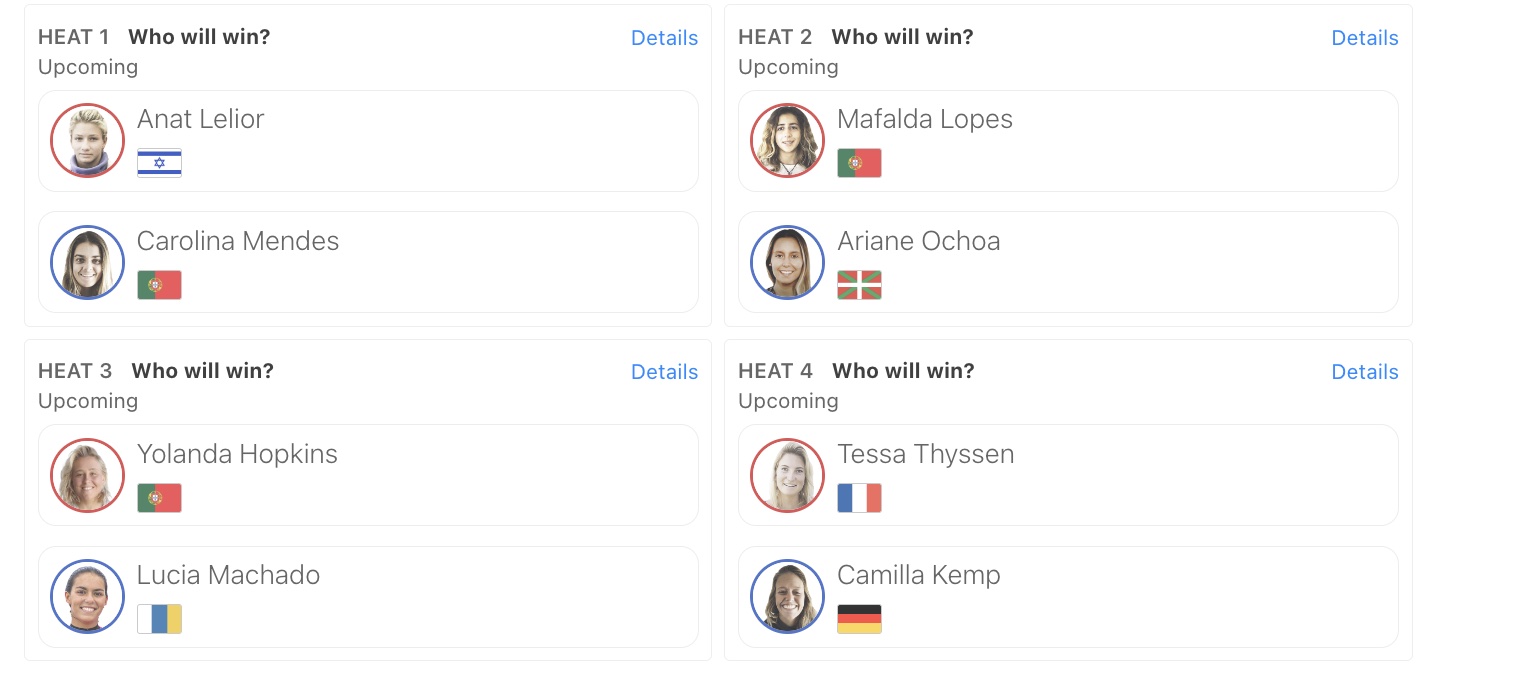The width and height of the screenshot is (1528, 684).
Task: Click the Basque flag under Ariane Ochoa
Action: tap(859, 285)
